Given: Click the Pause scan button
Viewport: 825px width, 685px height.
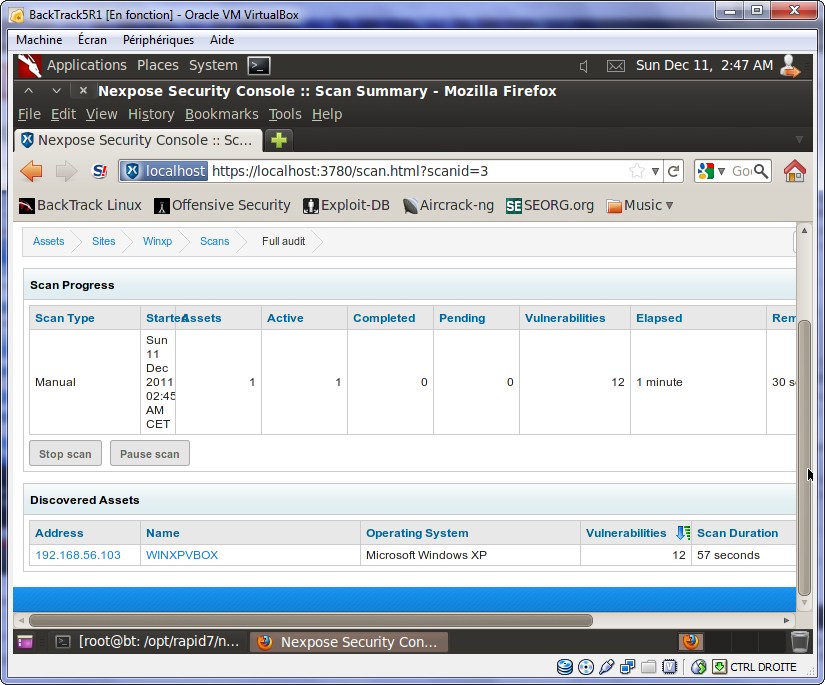Looking at the screenshot, I should 149,454.
